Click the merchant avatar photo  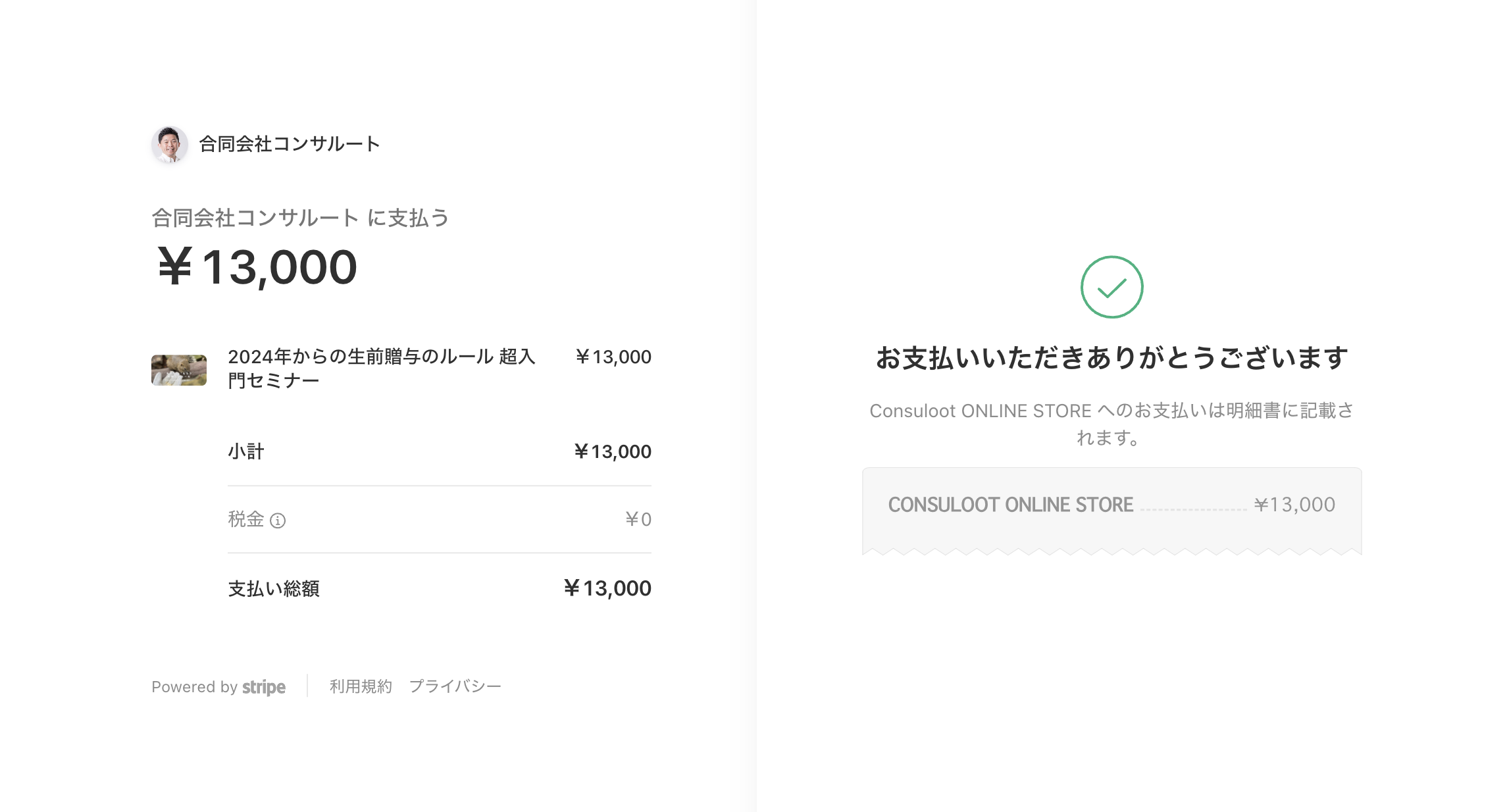(170, 144)
